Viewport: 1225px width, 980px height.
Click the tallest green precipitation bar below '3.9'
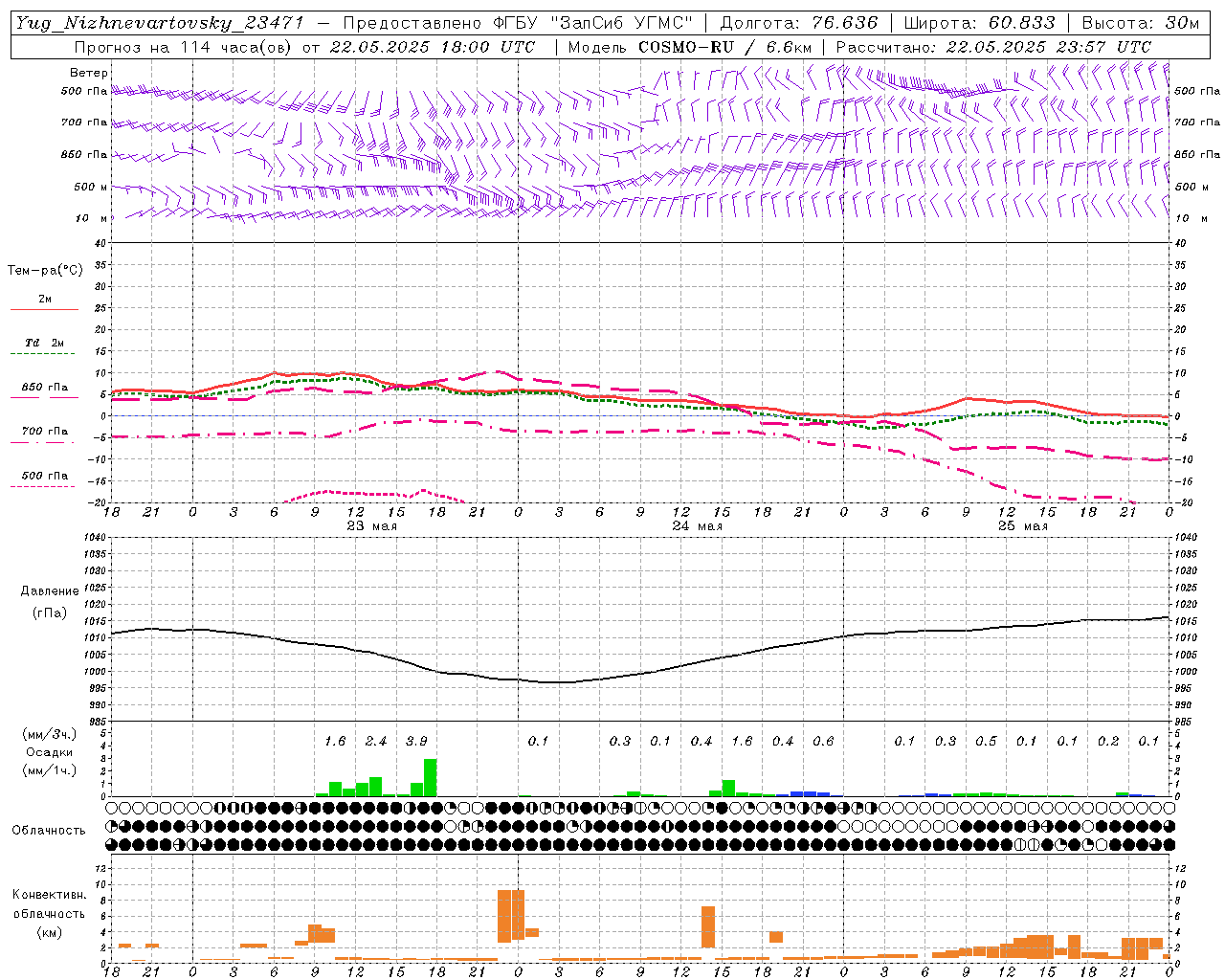pyautogui.click(x=430, y=777)
